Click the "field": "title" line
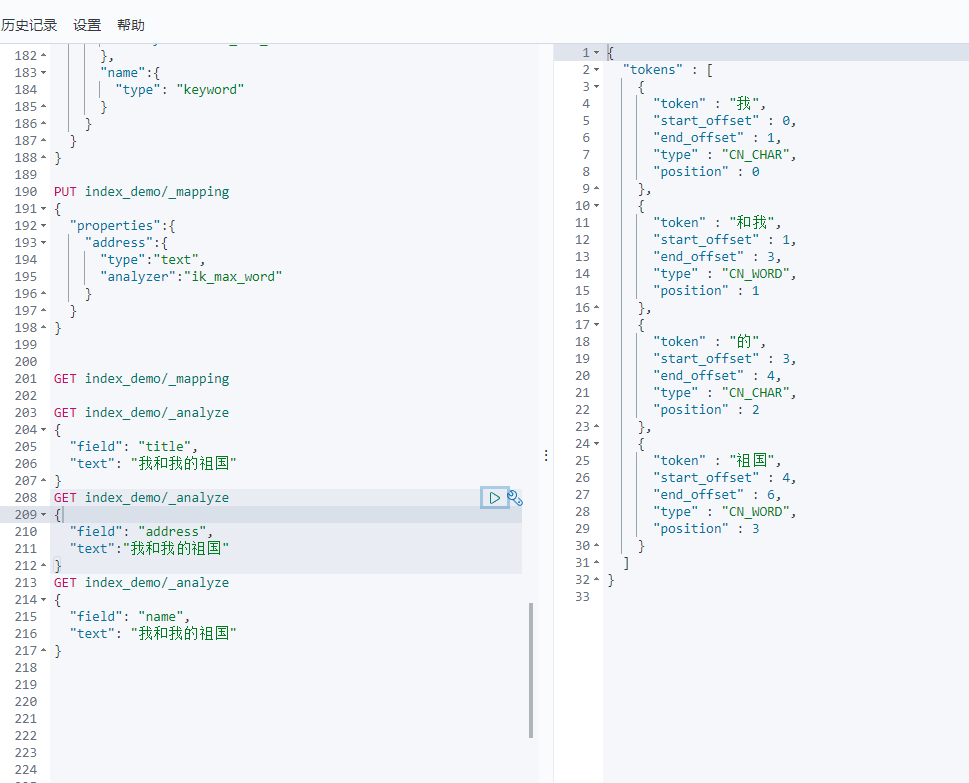The height and width of the screenshot is (783, 969). pos(133,447)
